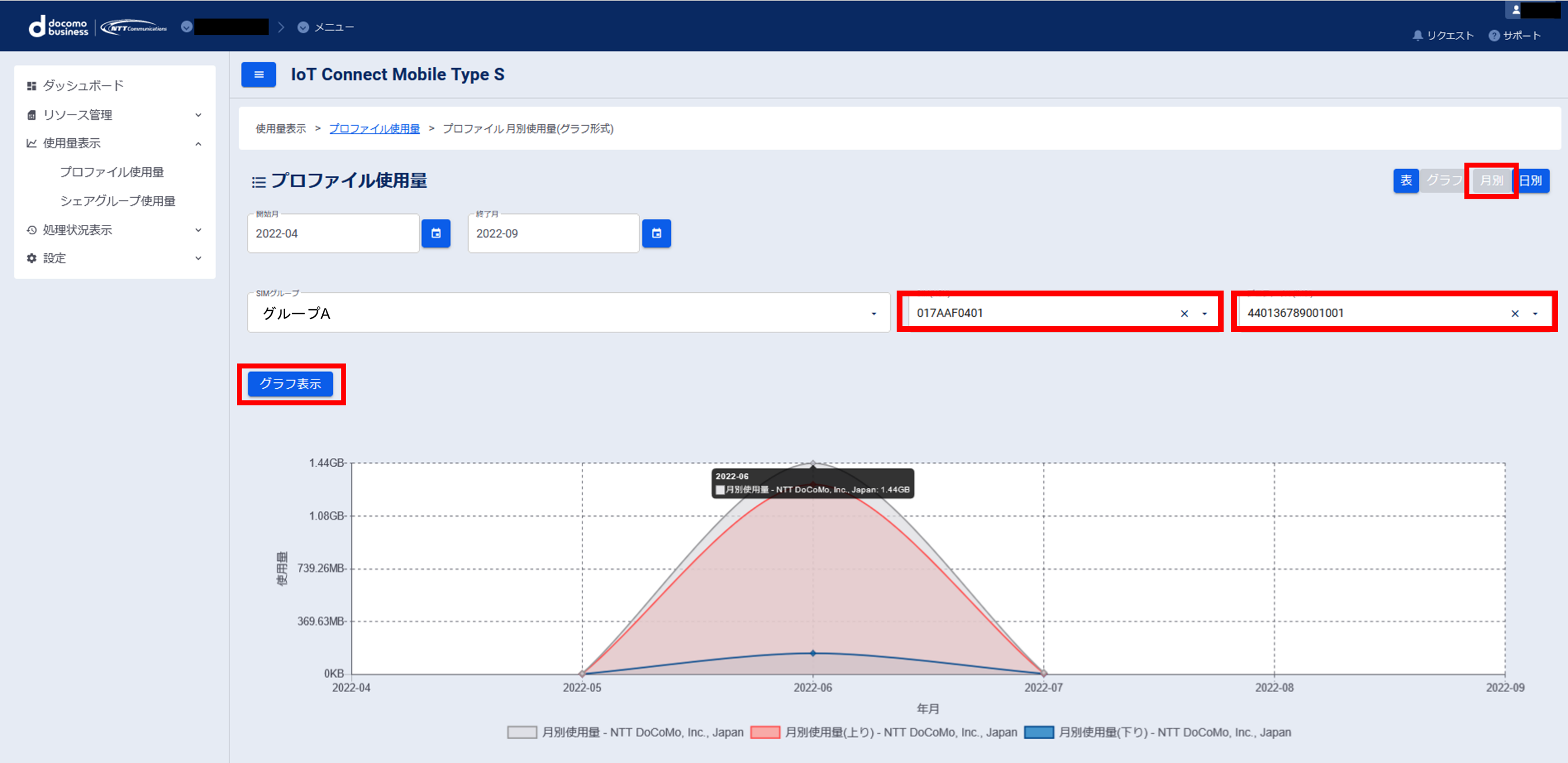Screen dimensions: 1568x763
Task: Open the SIM group dropdown
Action: (873, 314)
